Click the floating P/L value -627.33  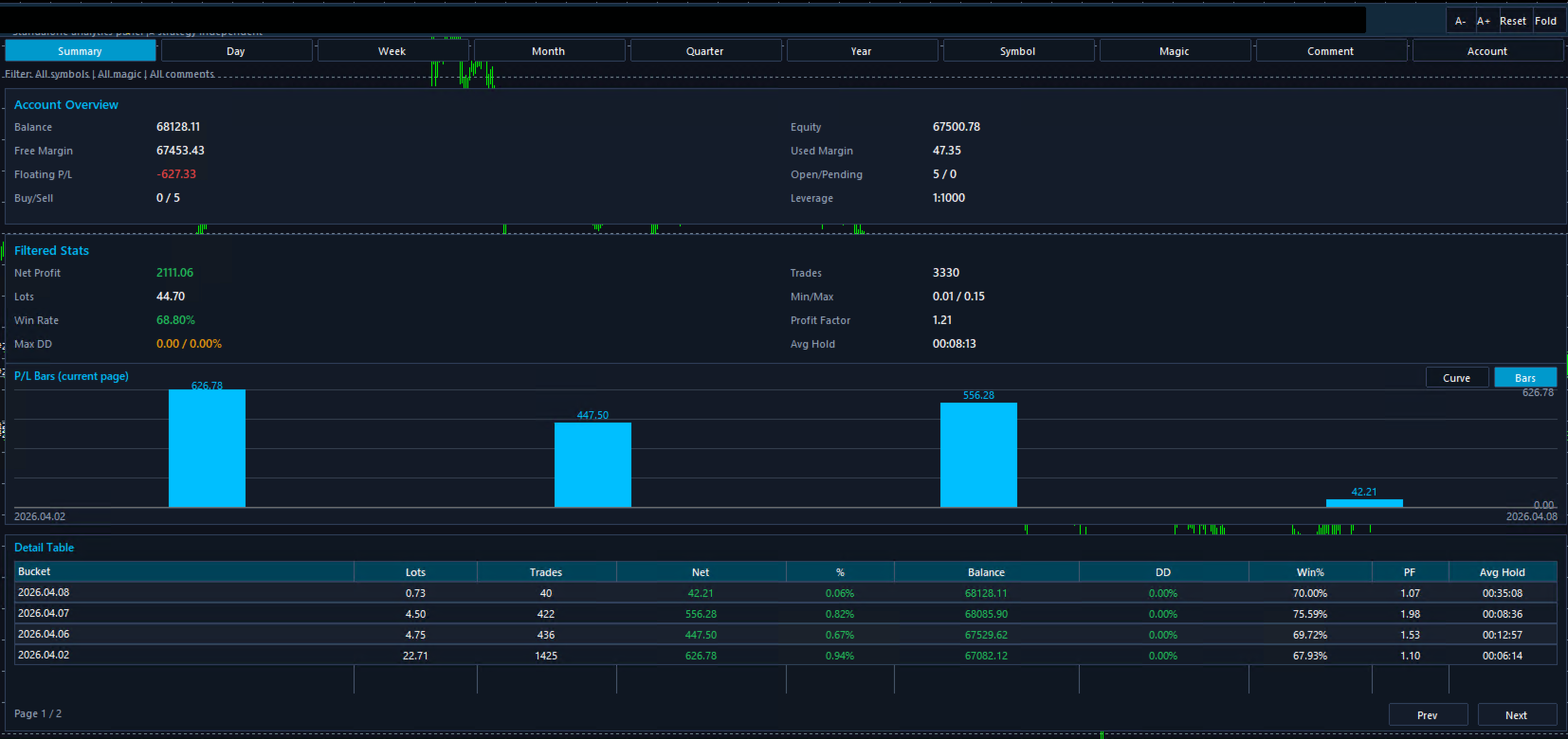point(176,174)
